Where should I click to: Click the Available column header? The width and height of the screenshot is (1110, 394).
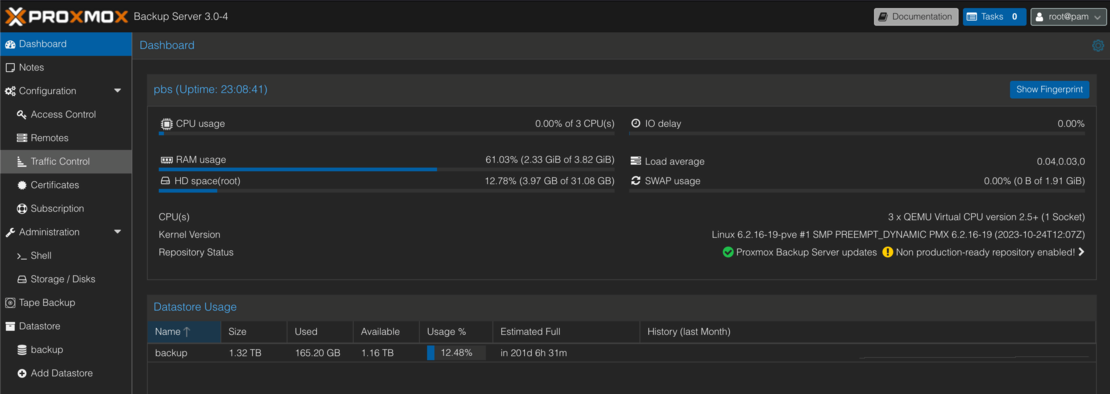[385, 331]
